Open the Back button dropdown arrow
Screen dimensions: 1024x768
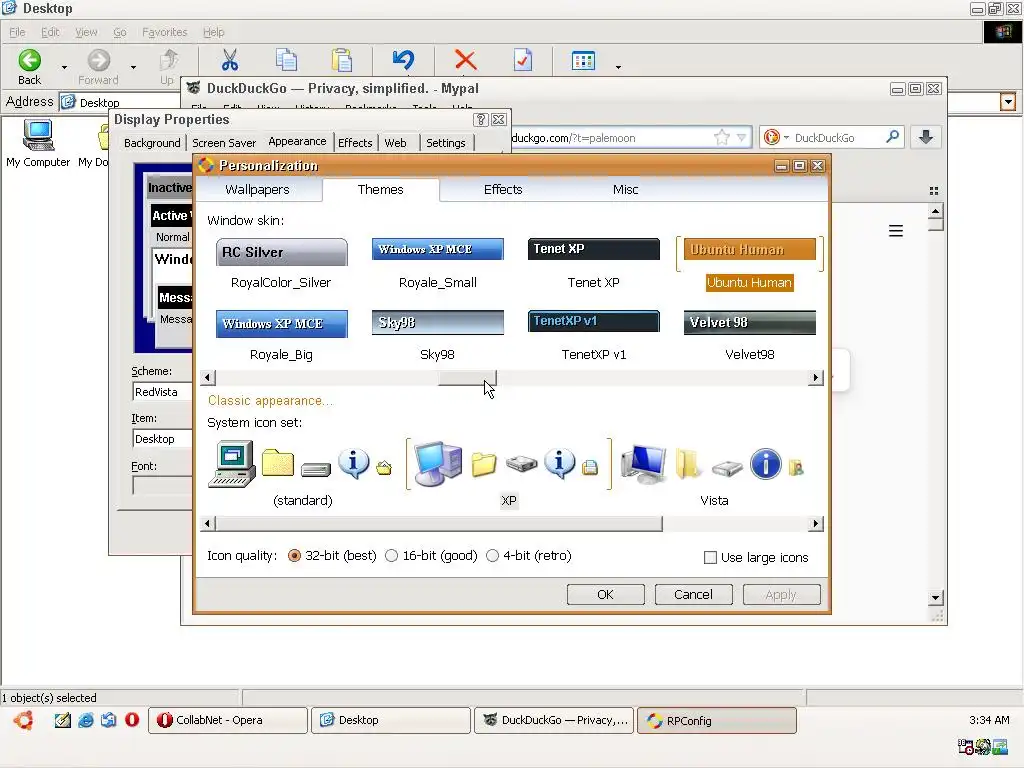click(x=64, y=67)
